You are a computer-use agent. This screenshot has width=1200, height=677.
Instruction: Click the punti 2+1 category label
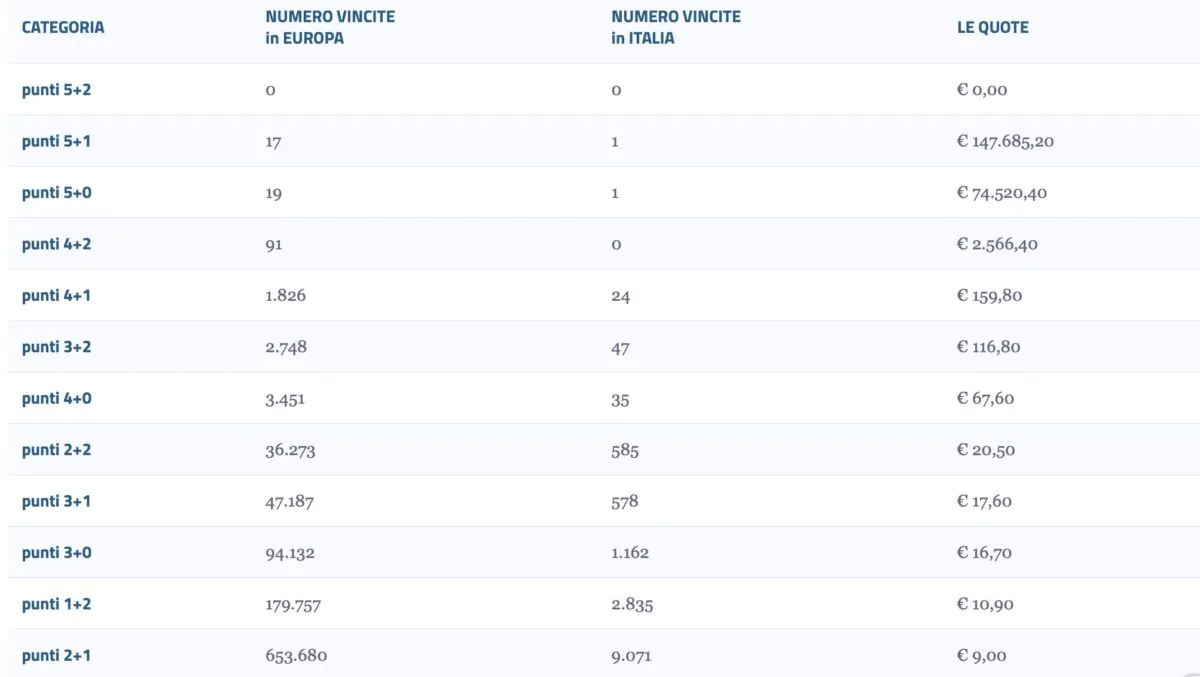pyautogui.click(x=56, y=655)
